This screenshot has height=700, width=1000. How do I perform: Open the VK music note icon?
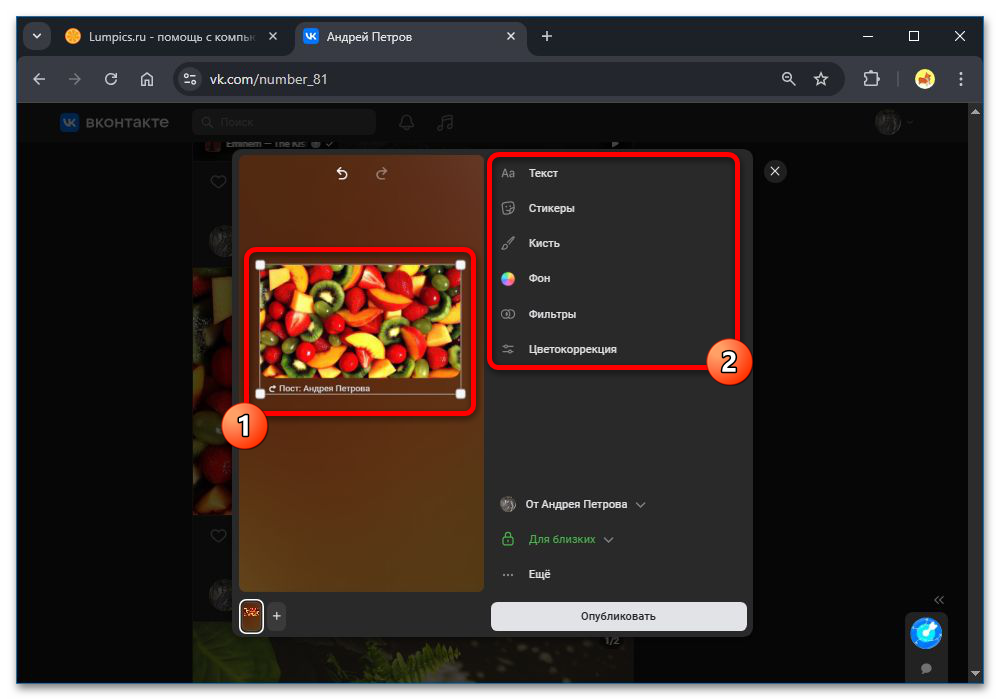[445, 122]
